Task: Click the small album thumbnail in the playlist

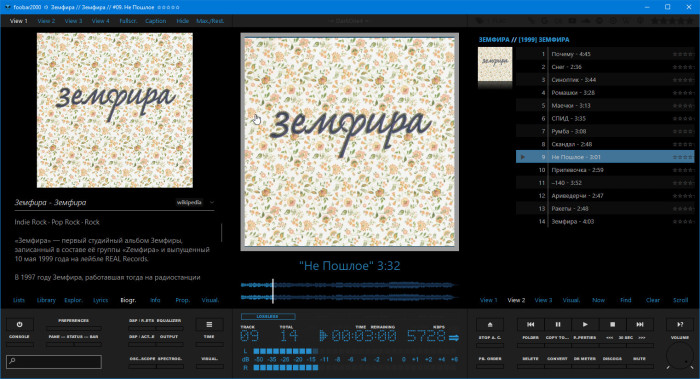Action: pyautogui.click(x=495, y=64)
